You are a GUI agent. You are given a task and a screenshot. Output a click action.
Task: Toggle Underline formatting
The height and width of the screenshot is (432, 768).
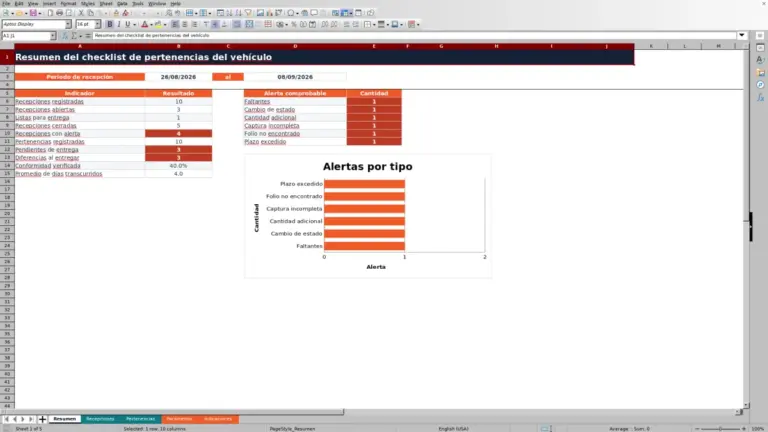127,24
